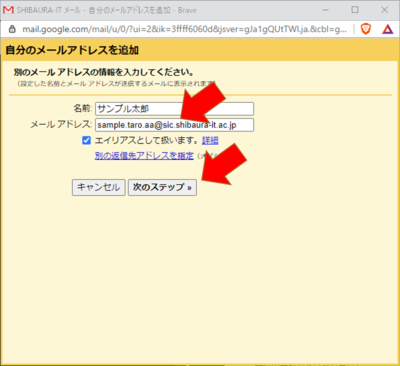Open the 詳細 link
Viewport: 400px width, 366px height.
(x=210, y=140)
